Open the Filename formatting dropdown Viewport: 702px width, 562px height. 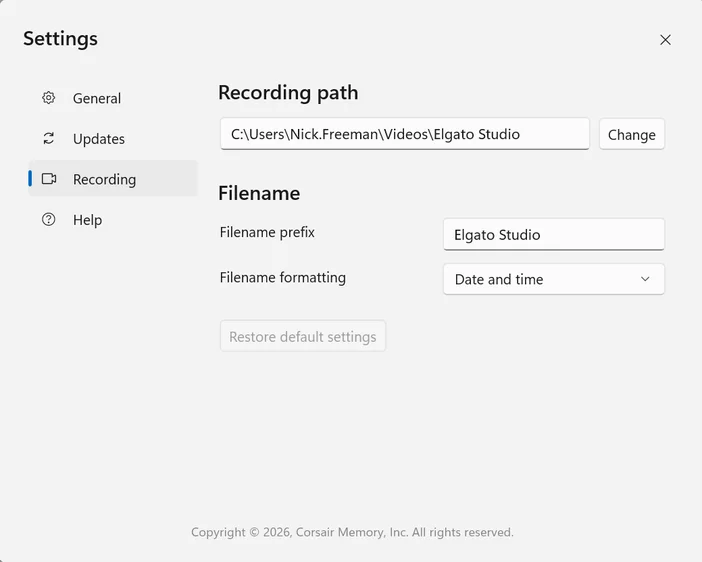[x=554, y=279]
